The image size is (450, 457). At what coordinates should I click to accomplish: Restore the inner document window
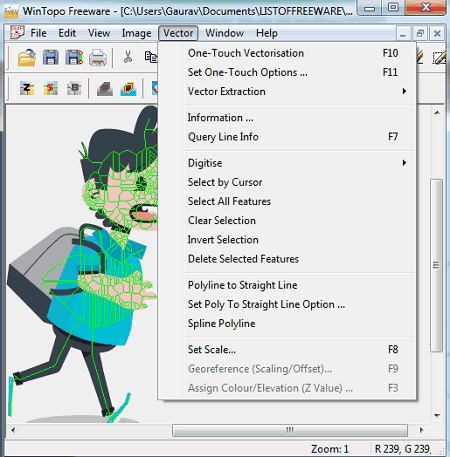click(420, 33)
